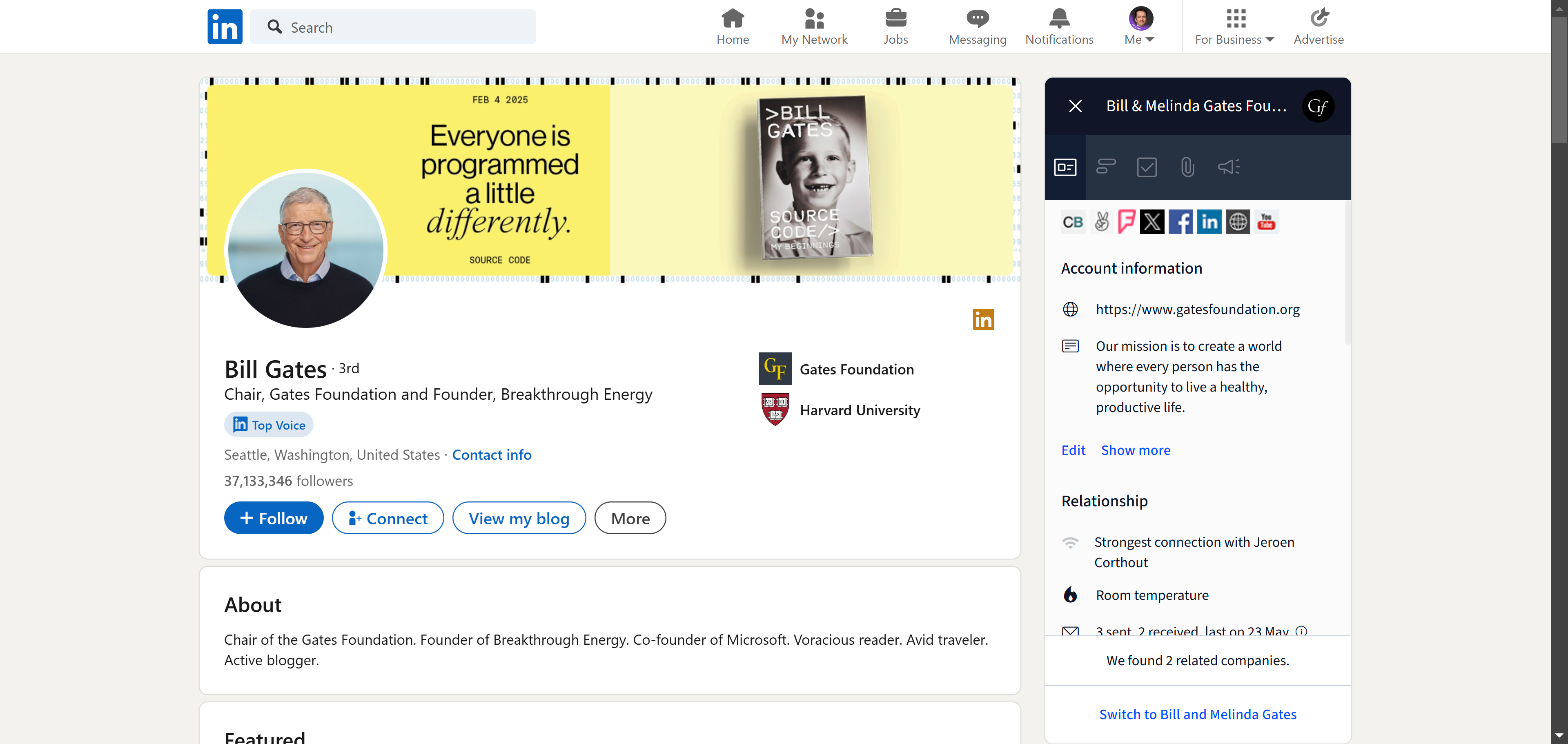Click the Foursquare social icon

[1126, 222]
